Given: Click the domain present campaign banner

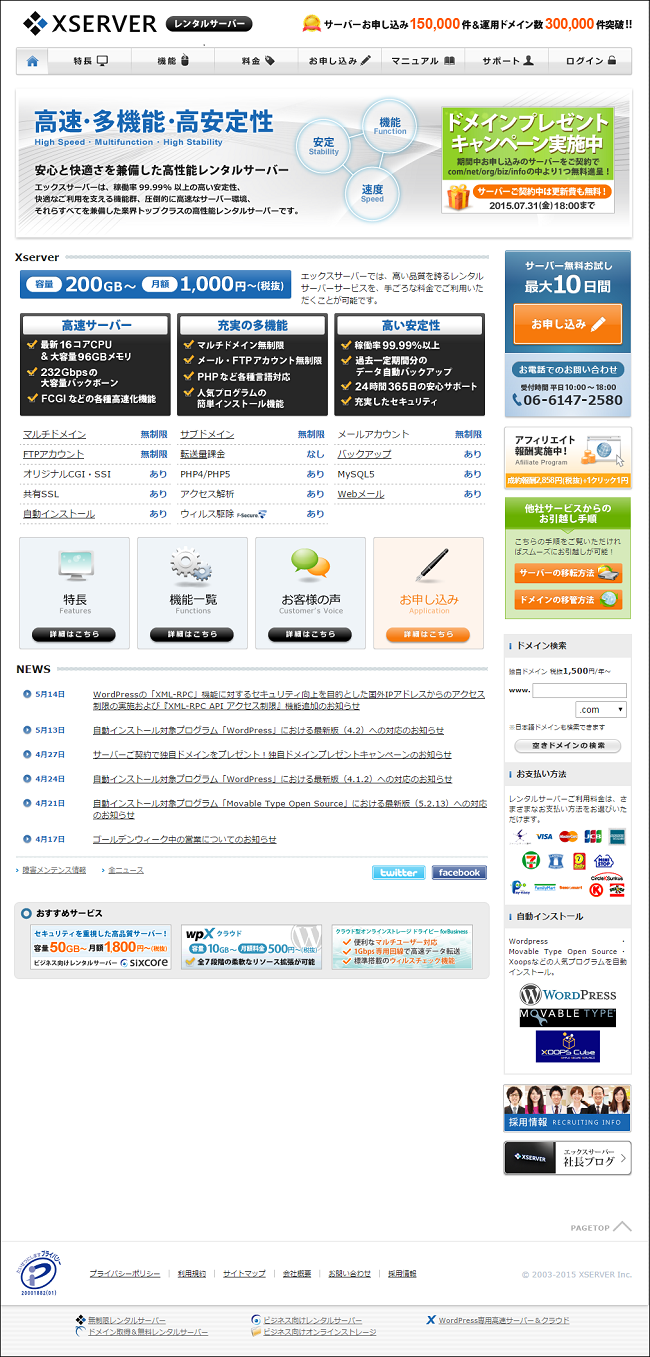Looking at the screenshot, I should (528, 161).
